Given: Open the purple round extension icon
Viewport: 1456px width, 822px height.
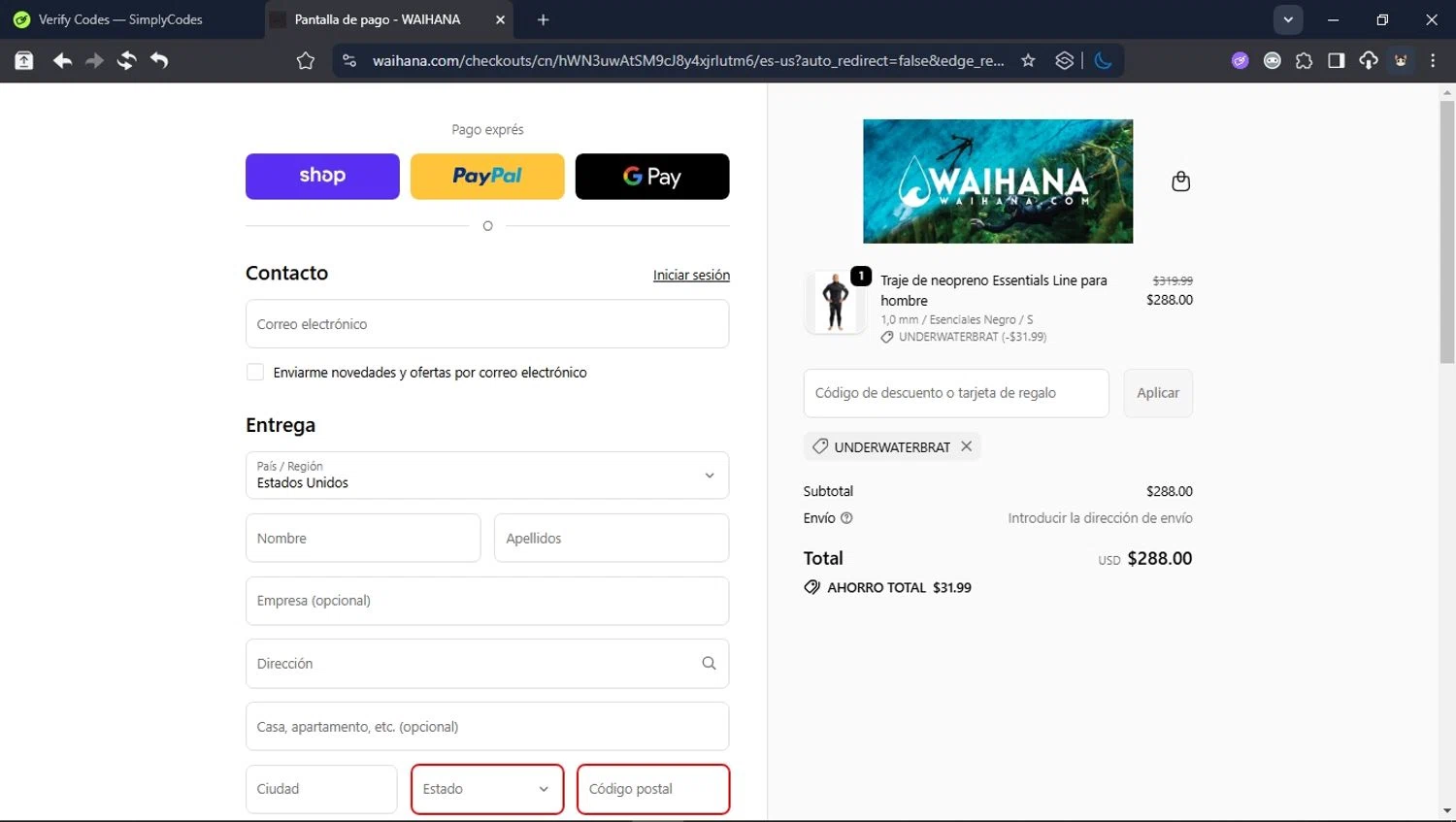Looking at the screenshot, I should pyautogui.click(x=1240, y=61).
